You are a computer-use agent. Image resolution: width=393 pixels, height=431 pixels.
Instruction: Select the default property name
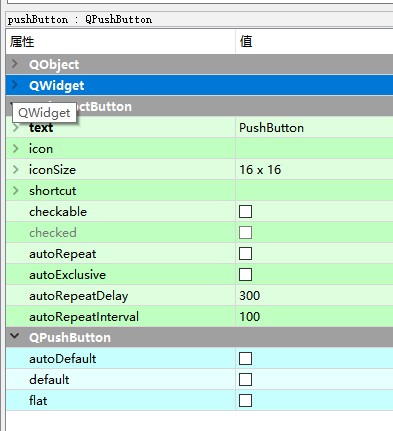click(49, 380)
